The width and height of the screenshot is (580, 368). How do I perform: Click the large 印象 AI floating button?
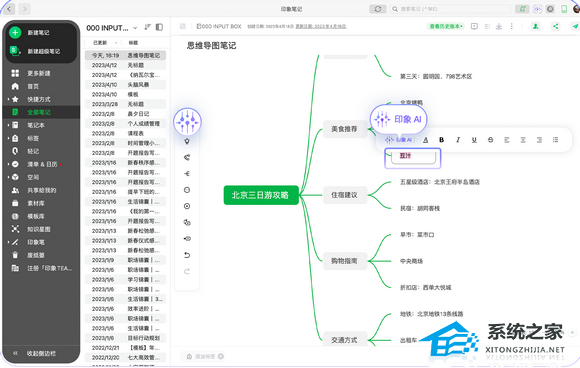coord(398,119)
